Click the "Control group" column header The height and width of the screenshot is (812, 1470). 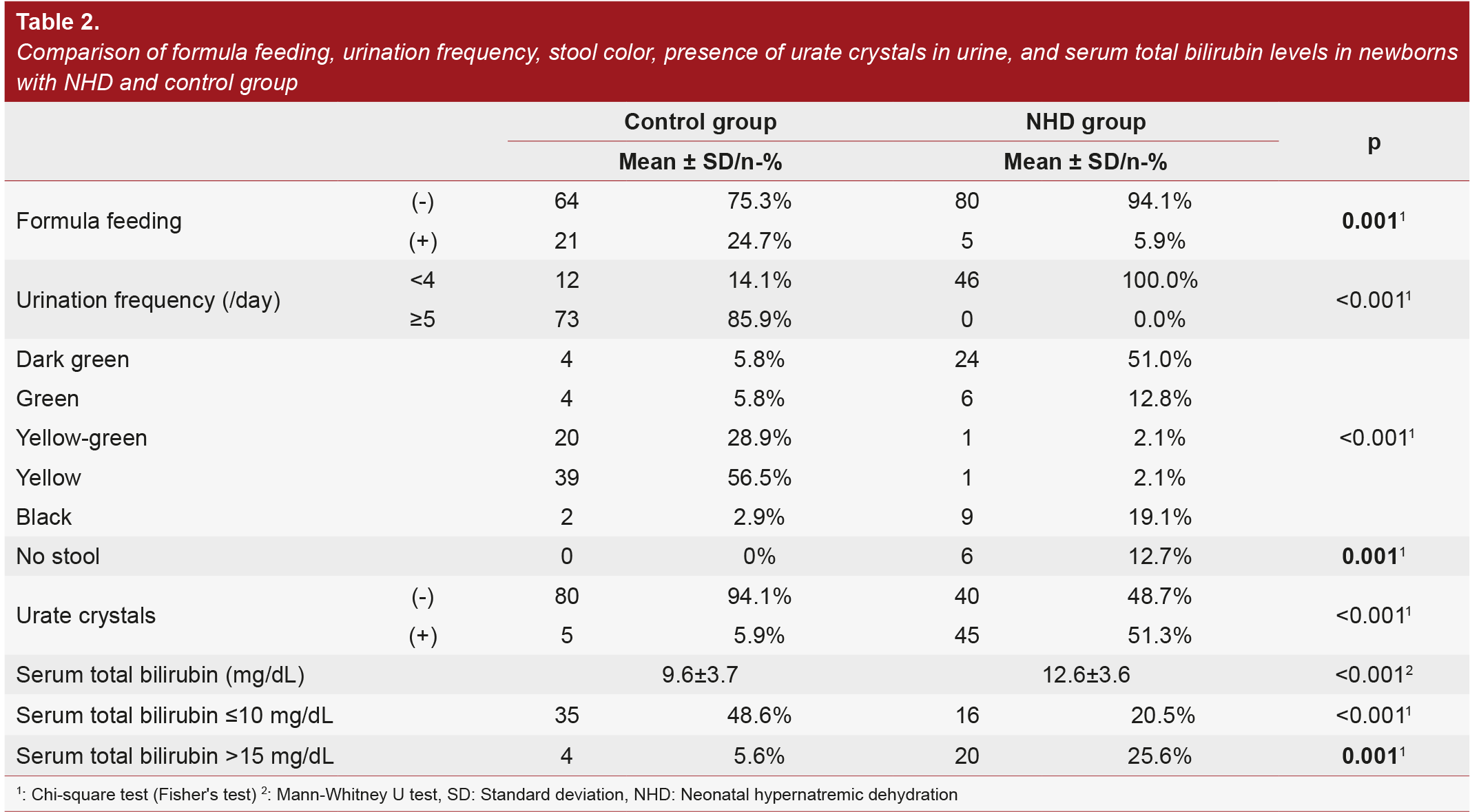click(700, 122)
